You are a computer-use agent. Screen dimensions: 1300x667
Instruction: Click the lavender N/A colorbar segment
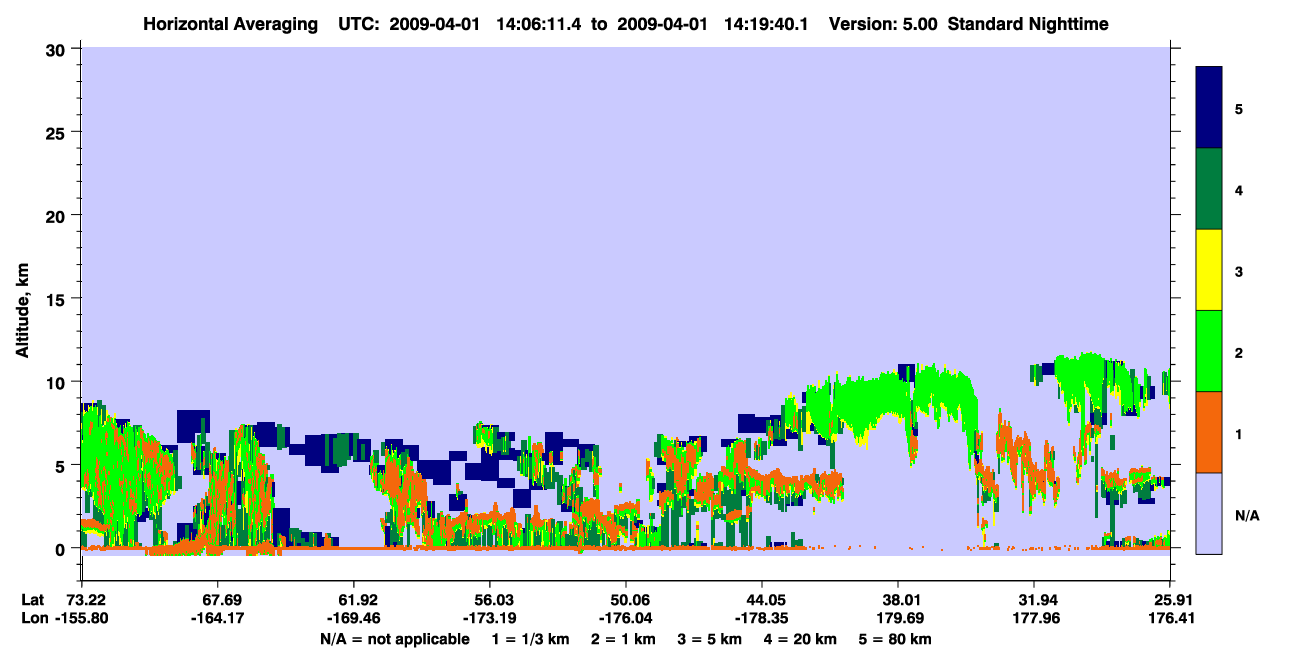tap(1209, 513)
